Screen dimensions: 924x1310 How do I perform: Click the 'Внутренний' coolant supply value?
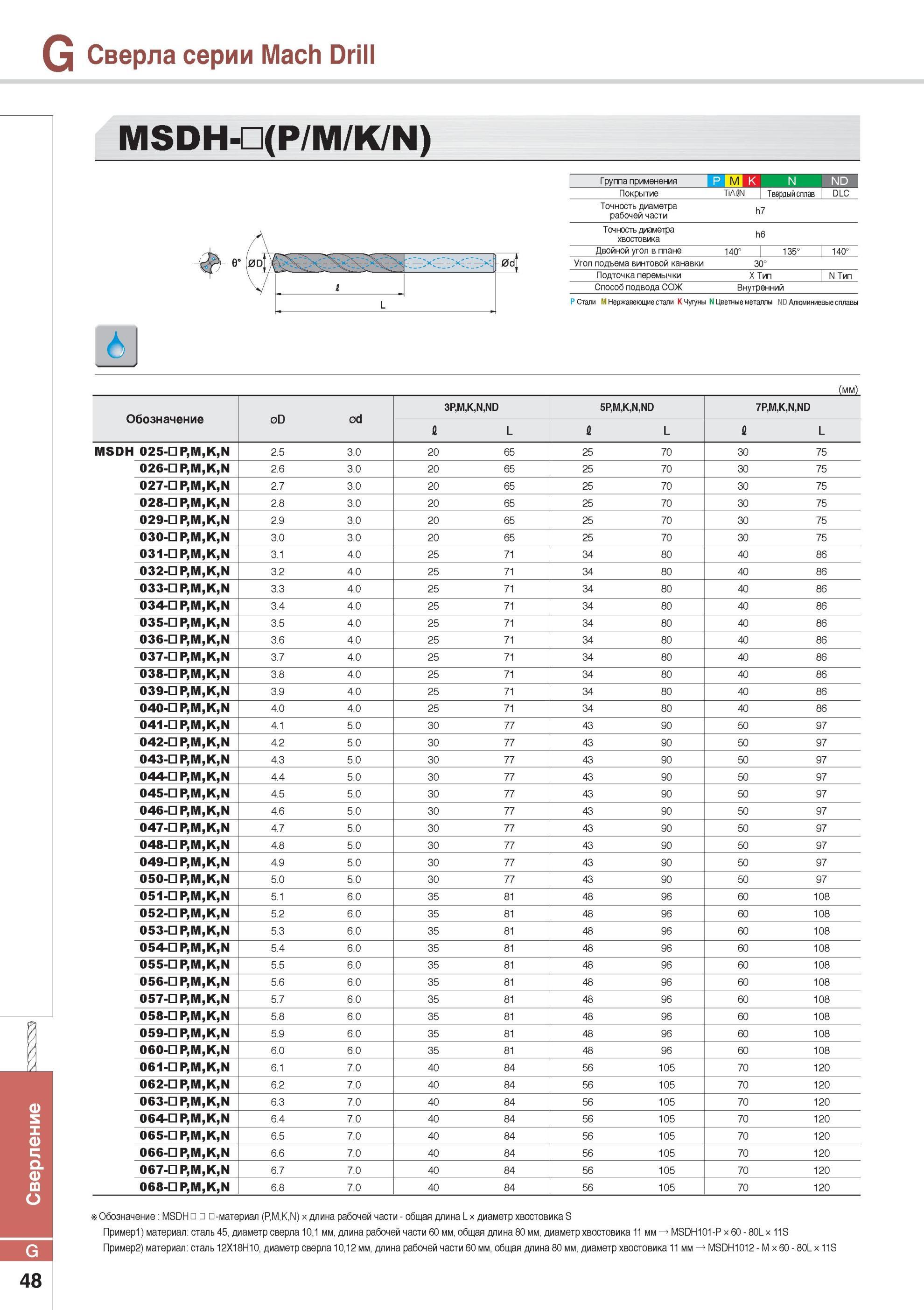760,288
